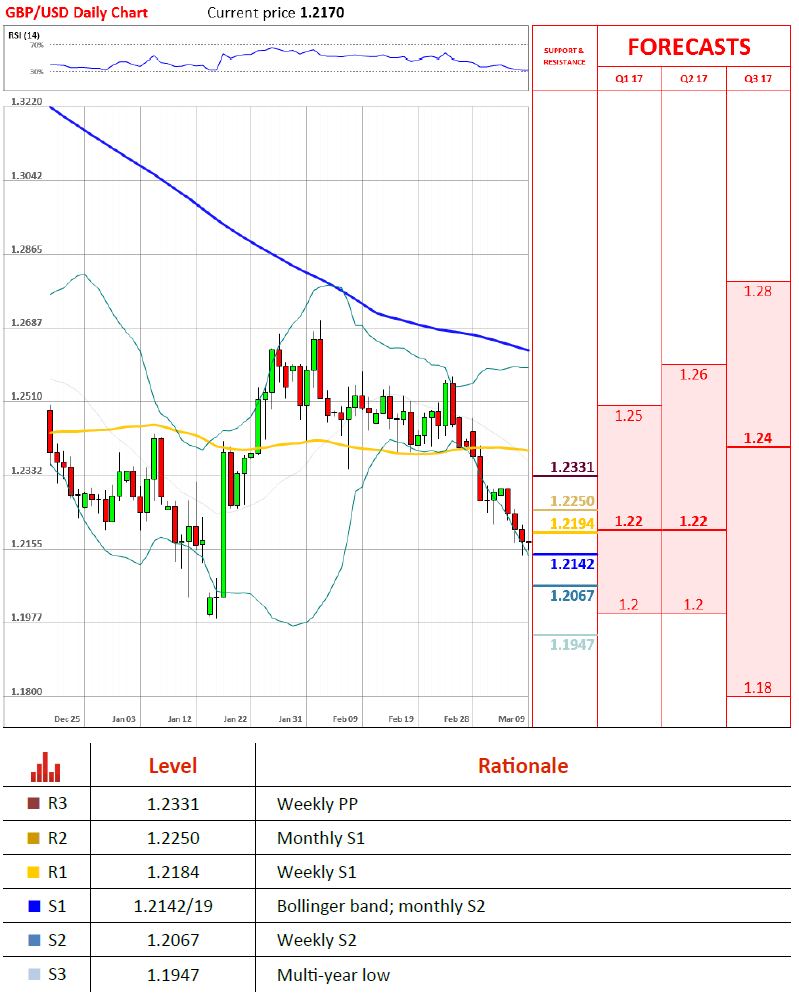799x996 pixels.
Task: Click the FORECASTS heading
Action: tap(688, 47)
